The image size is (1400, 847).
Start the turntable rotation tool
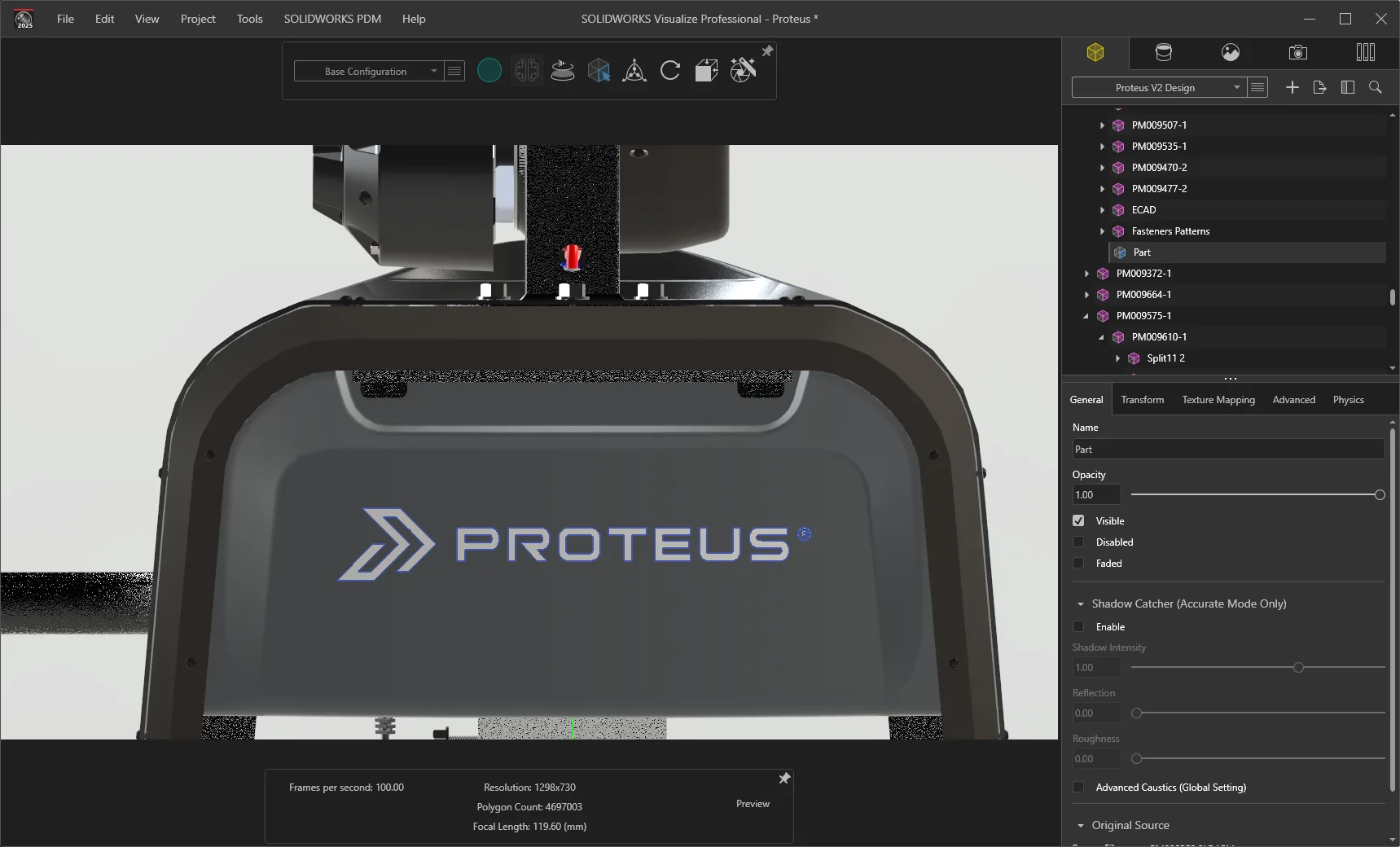(x=563, y=71)
